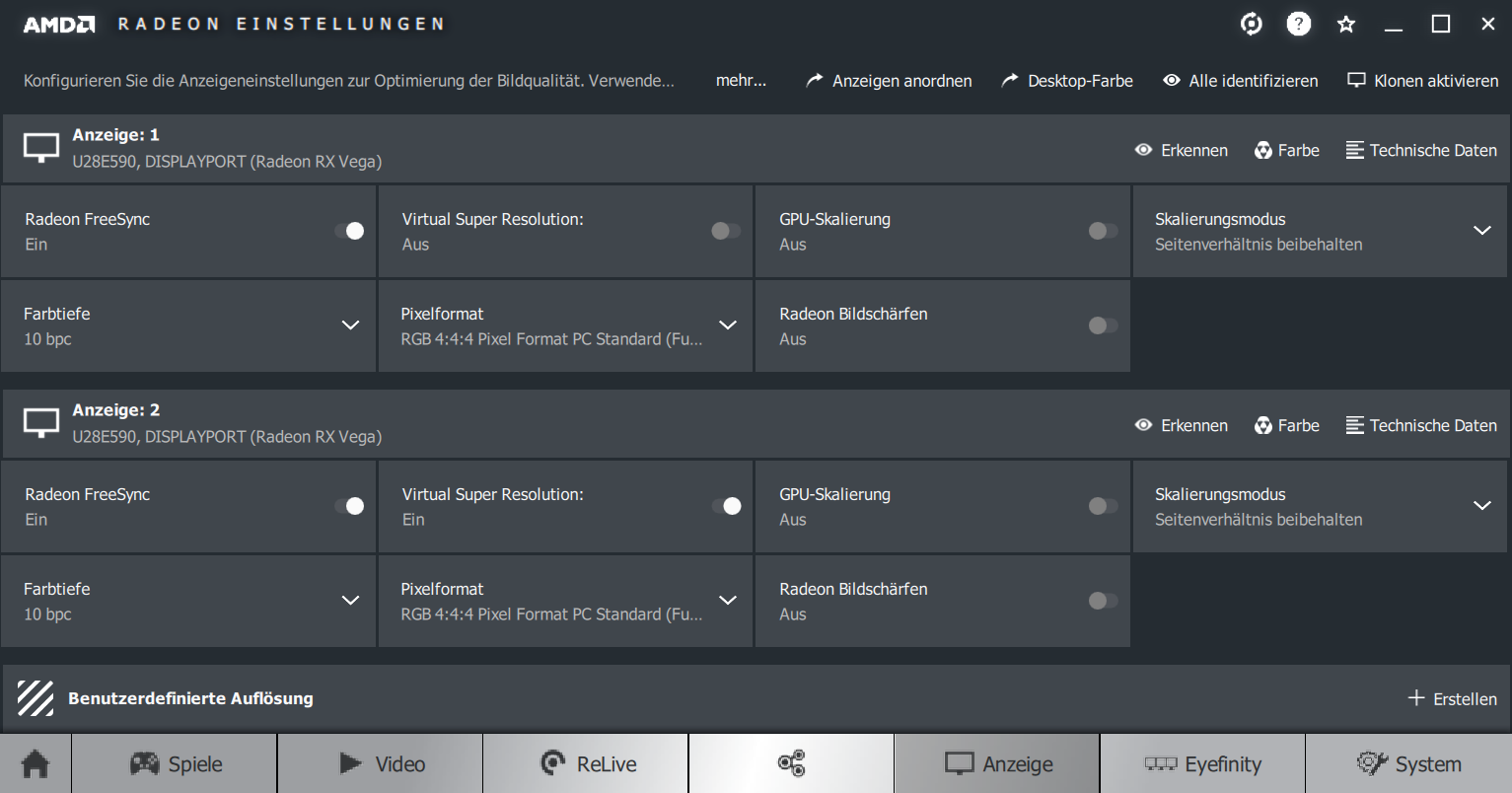Click Anzeige: 2 header title
This screenshot has height=793, width=1512.
[115, 410]
